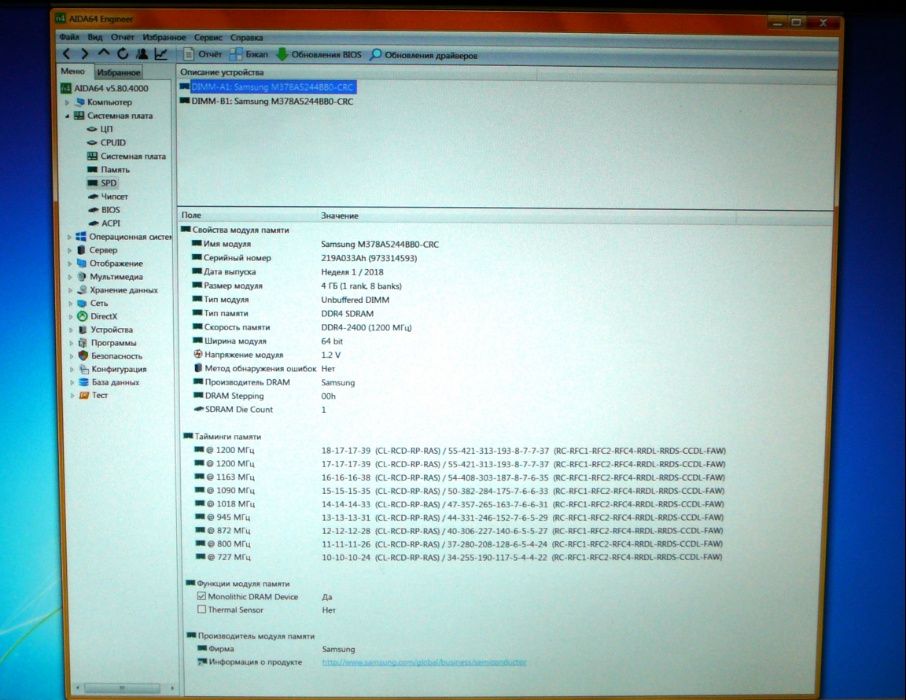Open the Избранное menu in the menu bar

click(x=164, y=37)
